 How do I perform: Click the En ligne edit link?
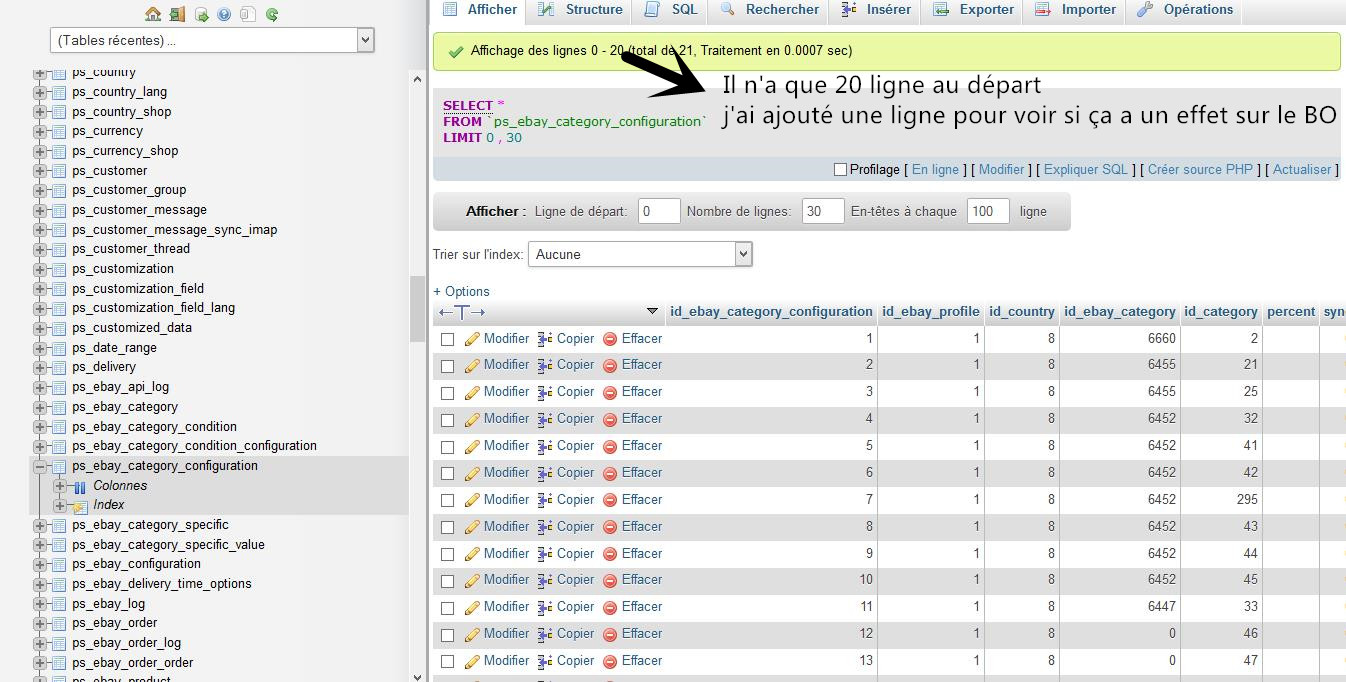pos(935,170)
